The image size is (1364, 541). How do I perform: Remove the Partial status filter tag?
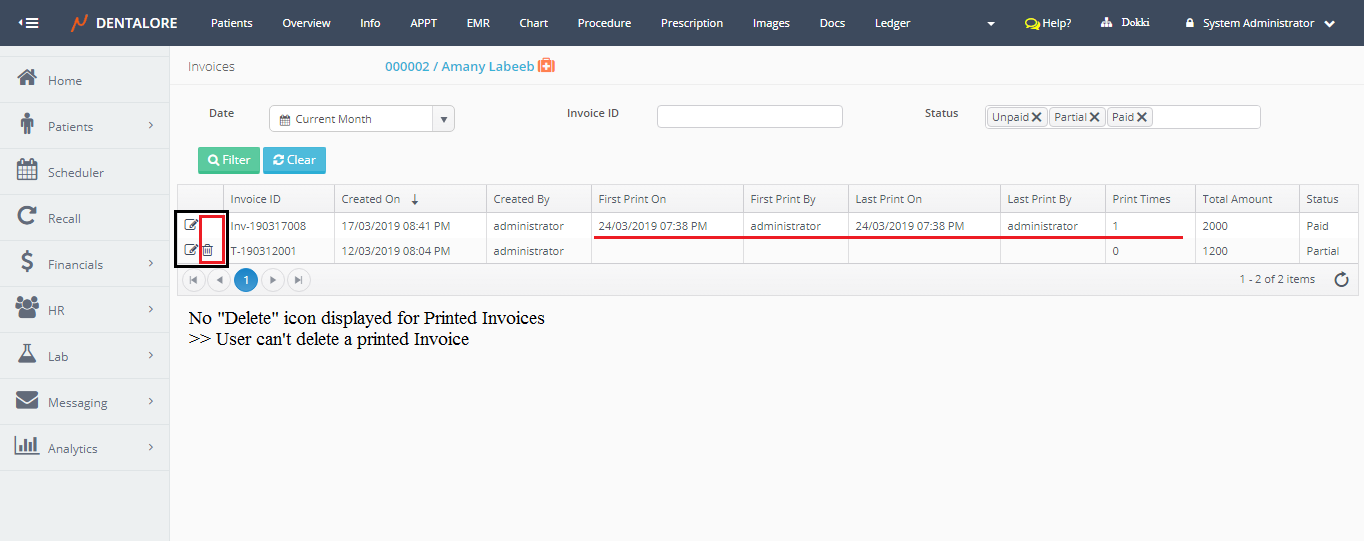click(1095, 117)
